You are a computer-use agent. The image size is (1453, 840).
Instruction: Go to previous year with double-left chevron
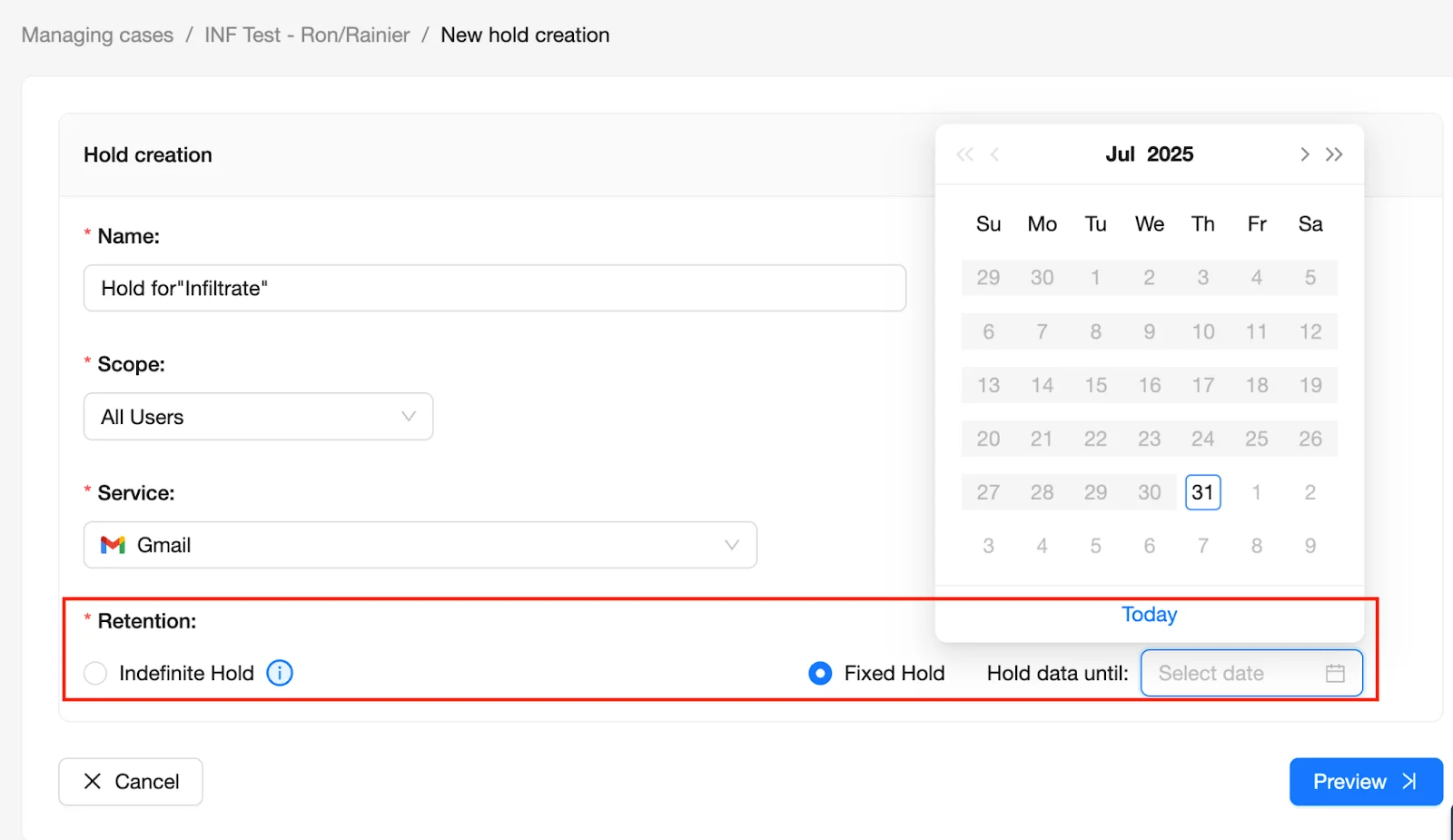point(964,154)
